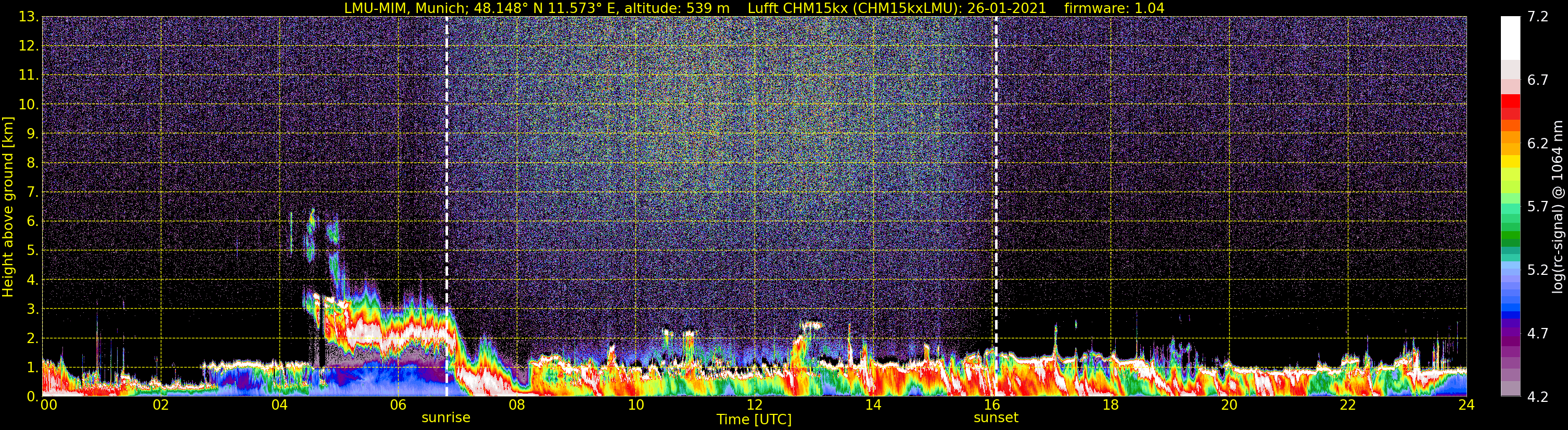Click the height axis tick '3.'
The height and width of the screenshot is (430, 1568).
(32, 309)
